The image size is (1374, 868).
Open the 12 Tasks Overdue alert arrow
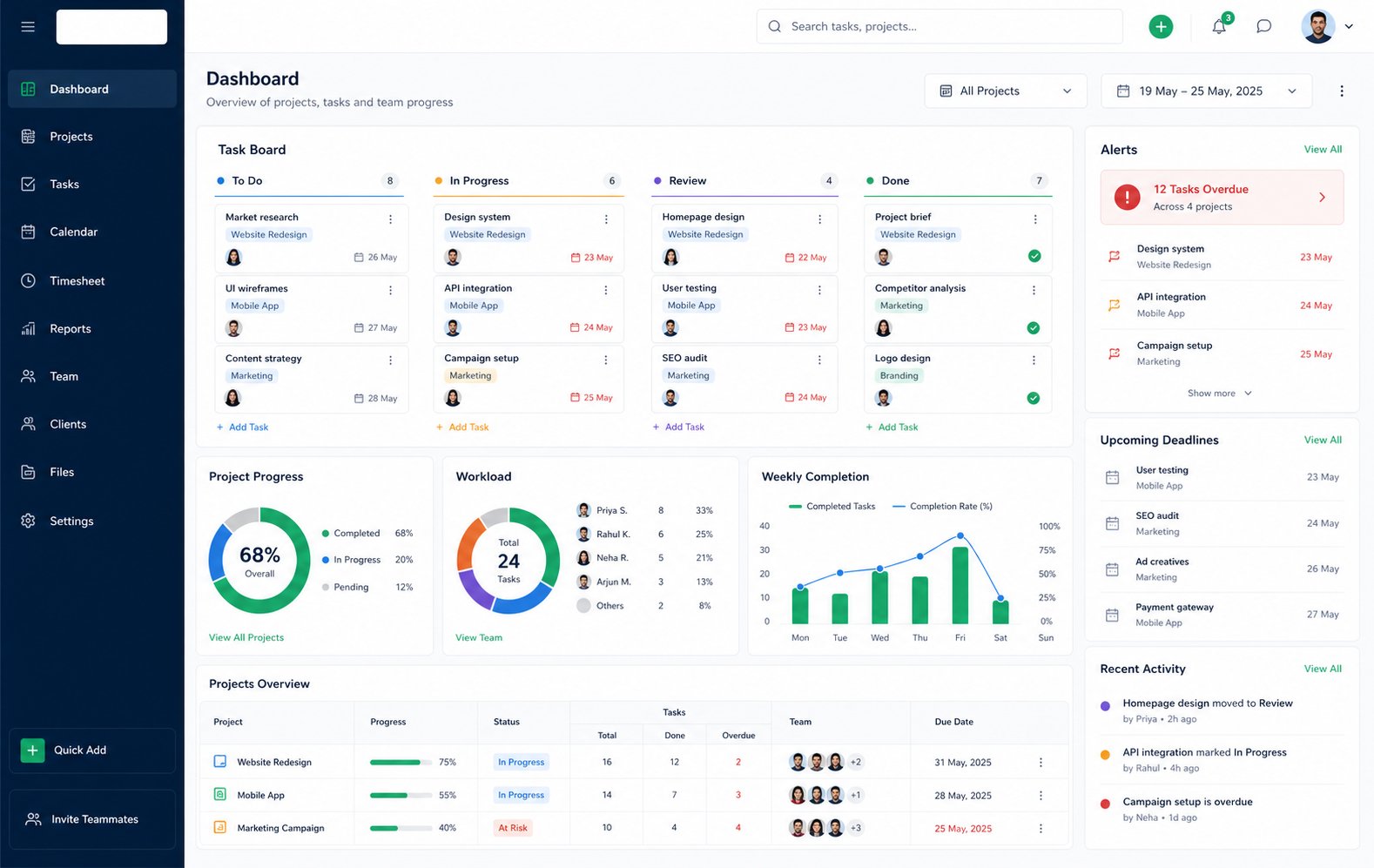1322,198
